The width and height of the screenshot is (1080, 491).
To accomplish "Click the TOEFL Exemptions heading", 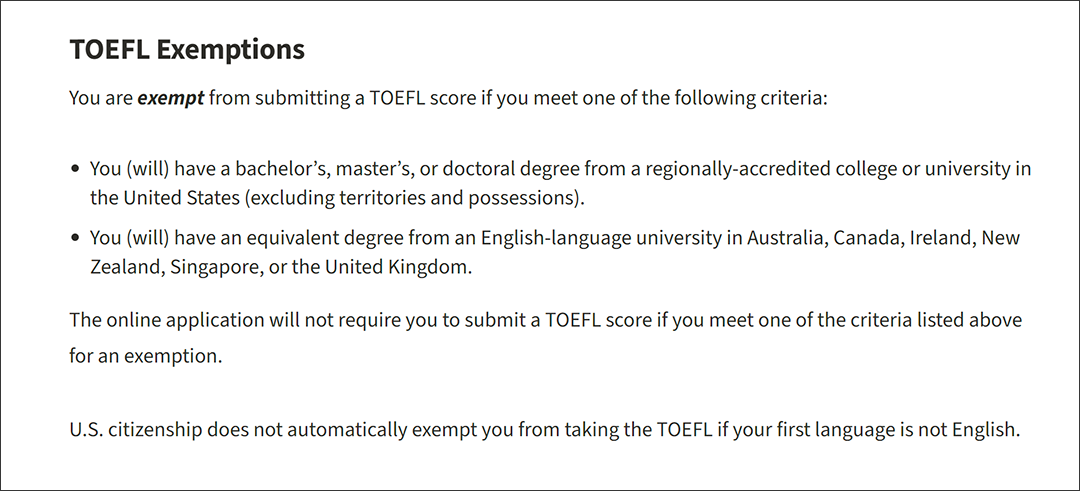I will [x=187, y=50].
